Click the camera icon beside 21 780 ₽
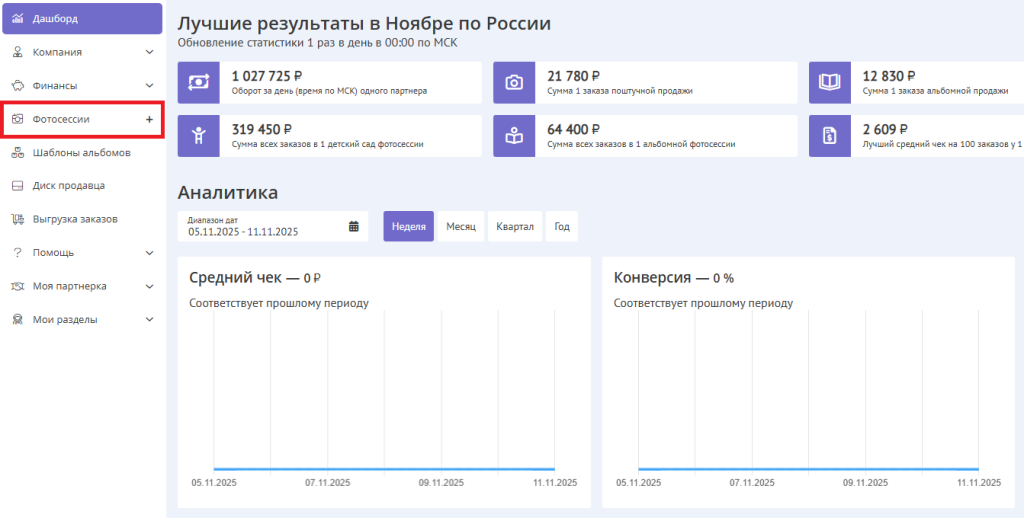The width and height of the screenshot is (1024, 518). pyautogui.click(x=514, y=82)
